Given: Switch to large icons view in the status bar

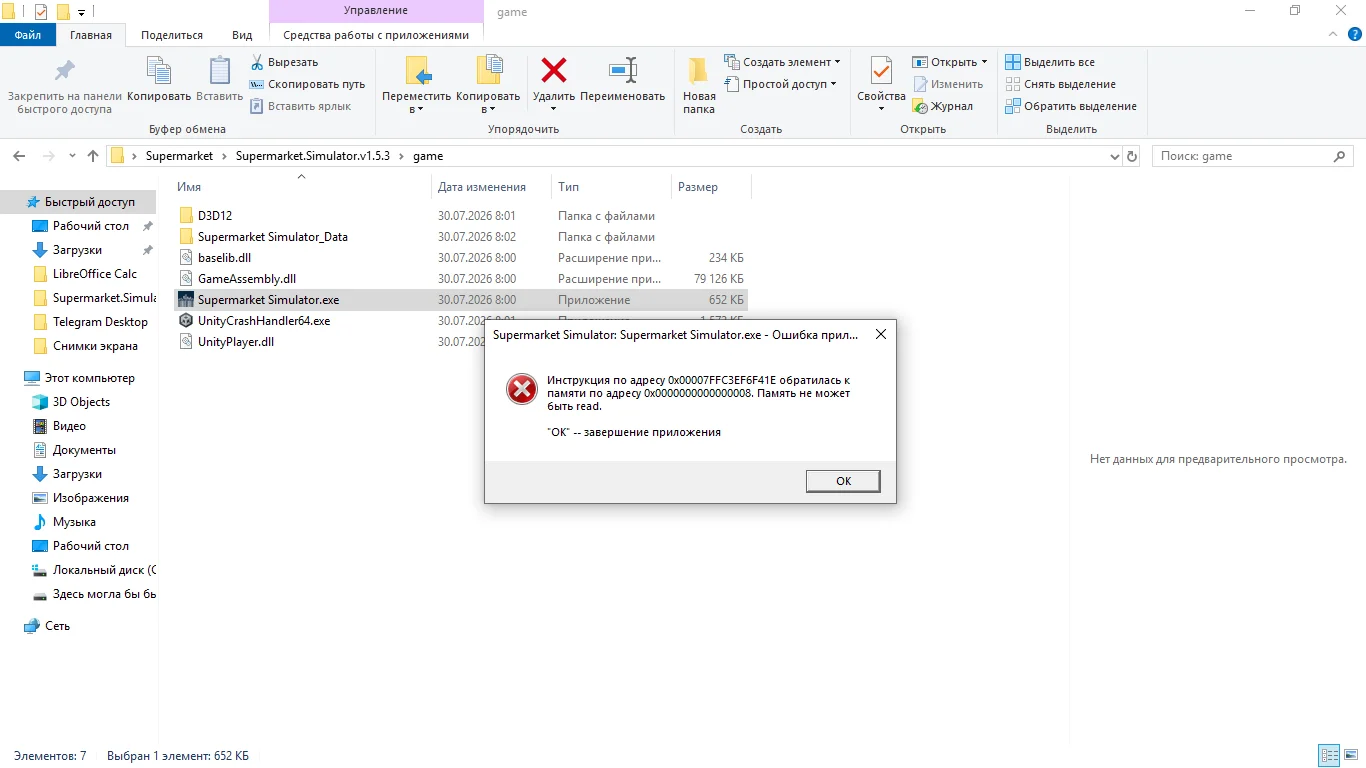Looking at the screenshot, I should (x=1349, y=755).
